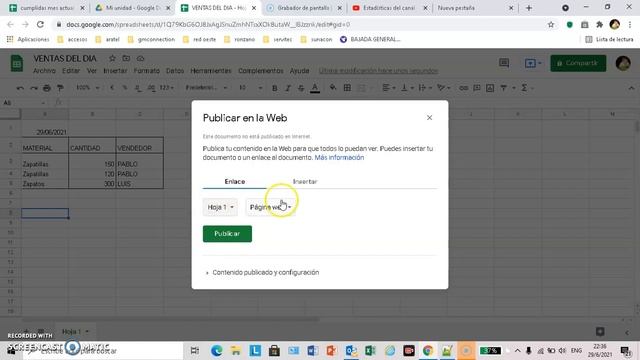Click the green Publicar button
The height and width of the screenshot is (360, 640).
pos(227,234)
